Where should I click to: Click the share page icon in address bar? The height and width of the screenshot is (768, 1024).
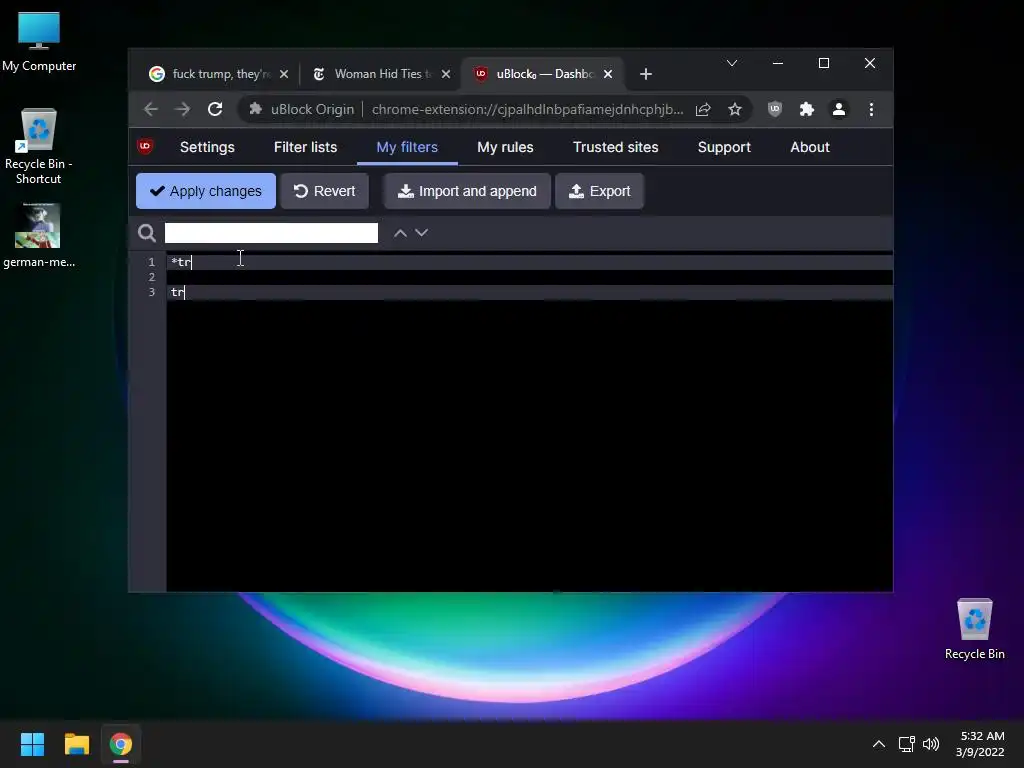(x=703, y=109)
